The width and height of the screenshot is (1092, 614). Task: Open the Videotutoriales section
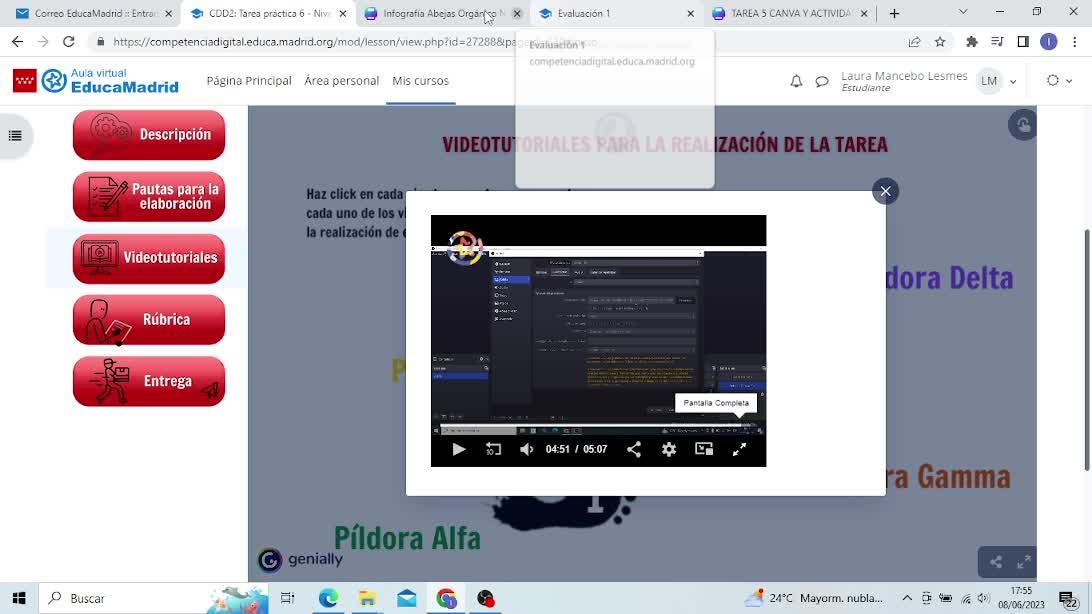149,258
